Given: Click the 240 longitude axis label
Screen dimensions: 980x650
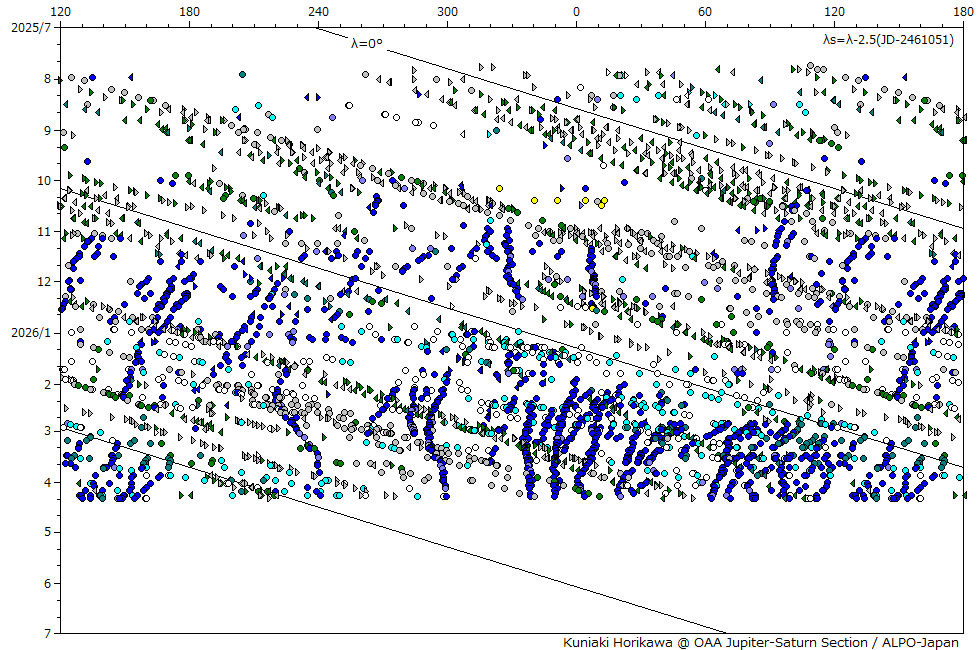Looking at the screenshot, I should tap(319, 11).
